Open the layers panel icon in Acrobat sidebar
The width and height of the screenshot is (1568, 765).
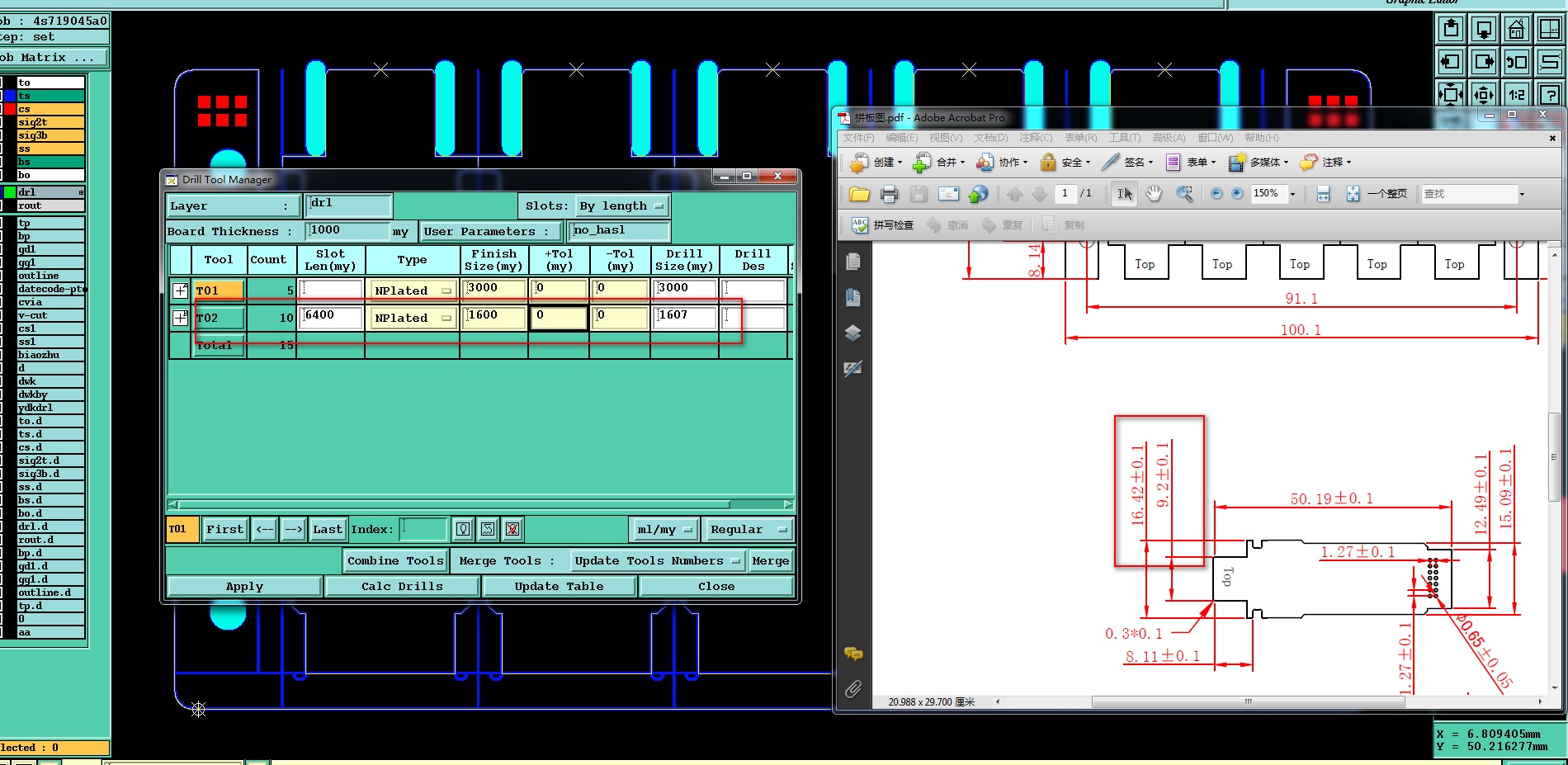pyautogui.click(x=853, y=333)
